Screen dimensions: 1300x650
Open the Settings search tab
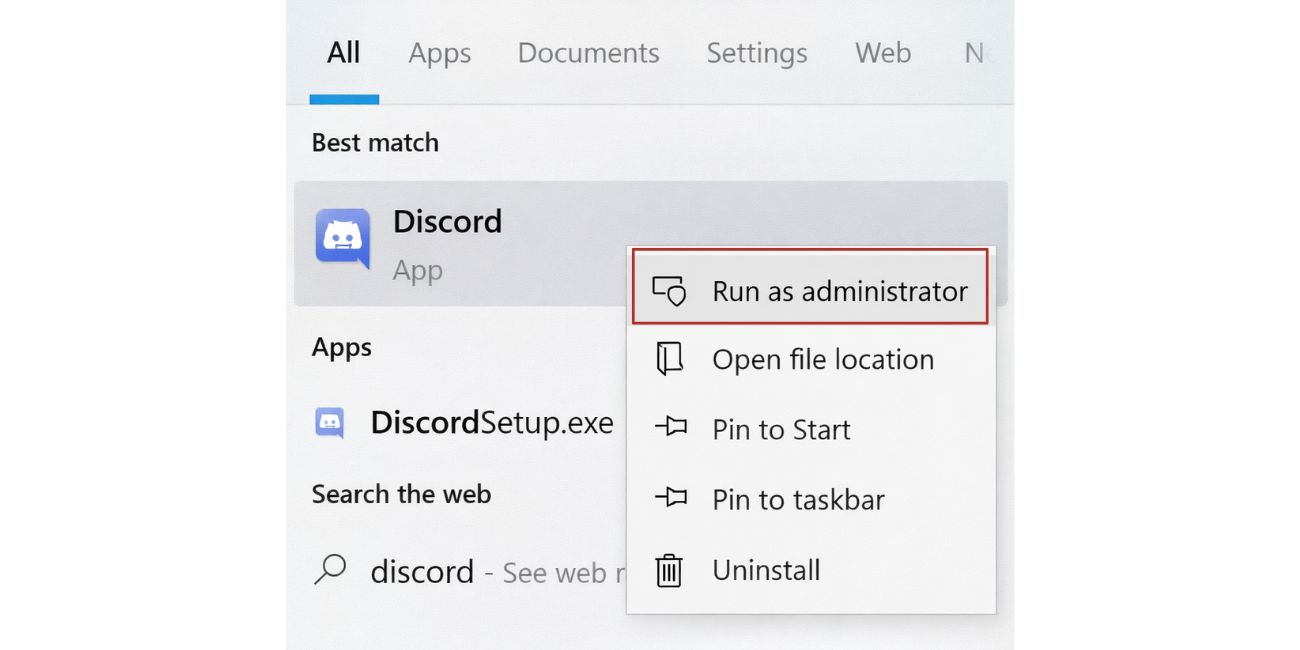[756, 53]
